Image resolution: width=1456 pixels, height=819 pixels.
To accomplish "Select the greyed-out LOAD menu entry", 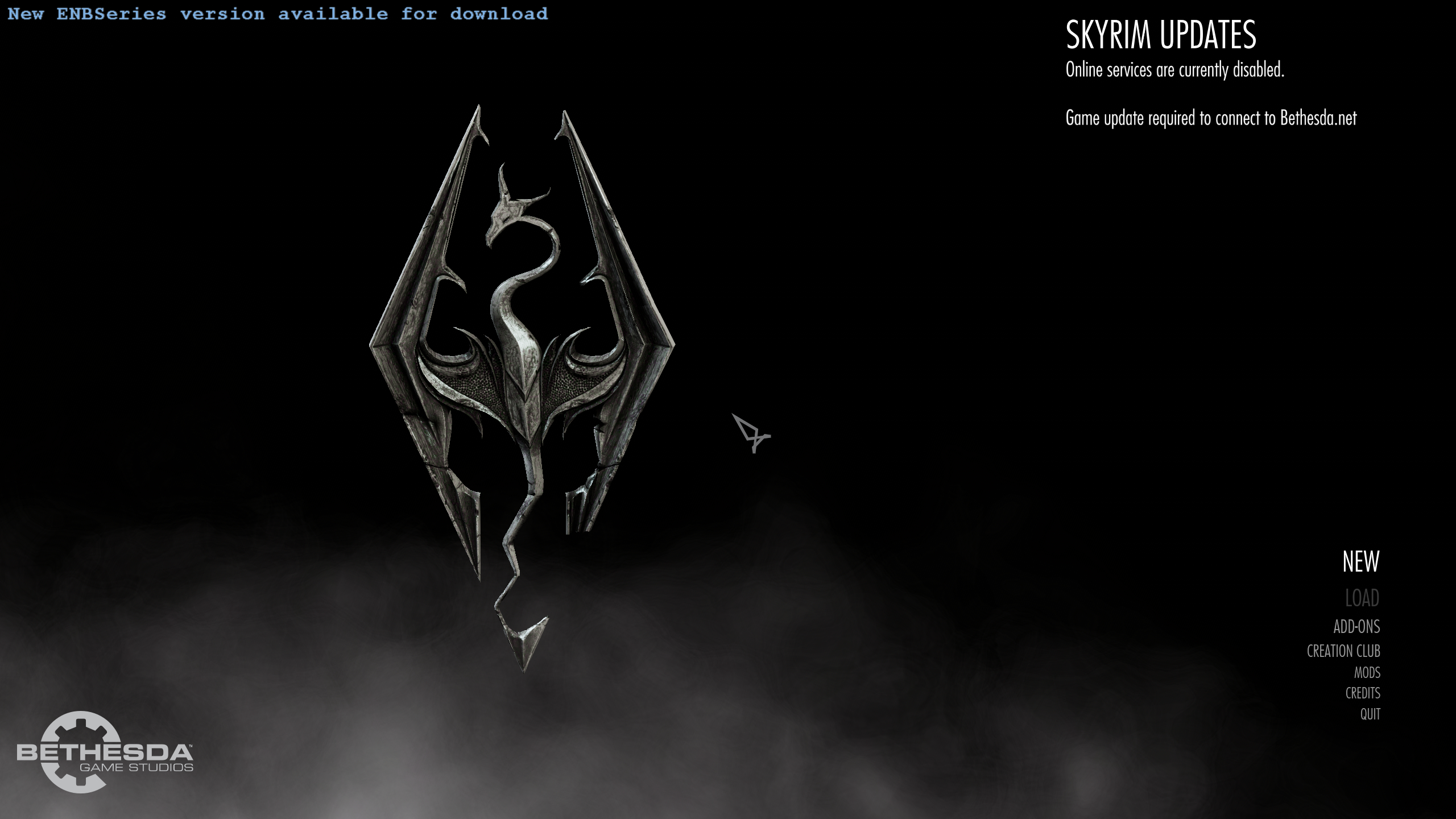I will pos(1362,598).
